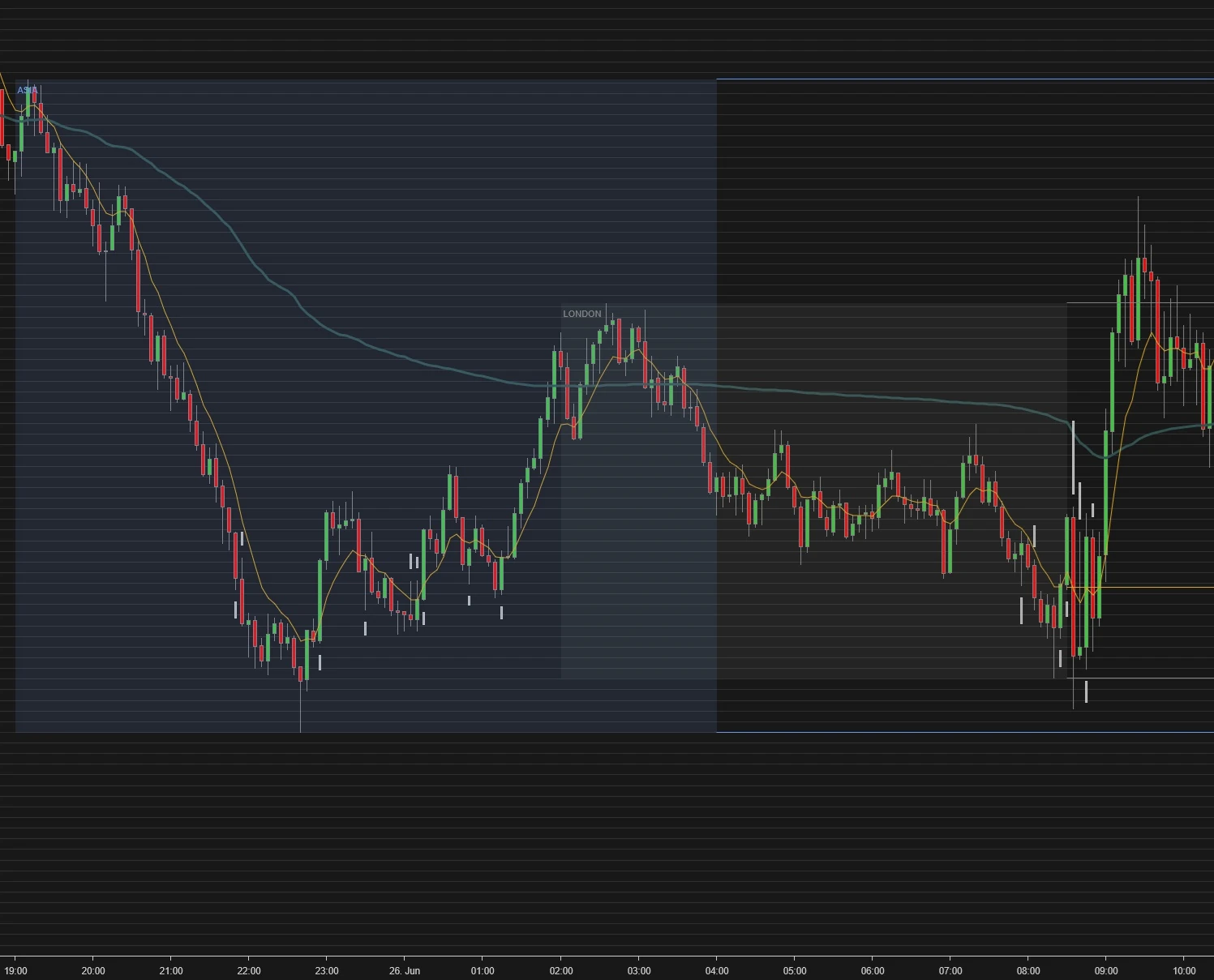The width and height of the screenshot is (1214, 980).
Task: Select the 08:00 time axis label
Action: (x=1028, y=970)
